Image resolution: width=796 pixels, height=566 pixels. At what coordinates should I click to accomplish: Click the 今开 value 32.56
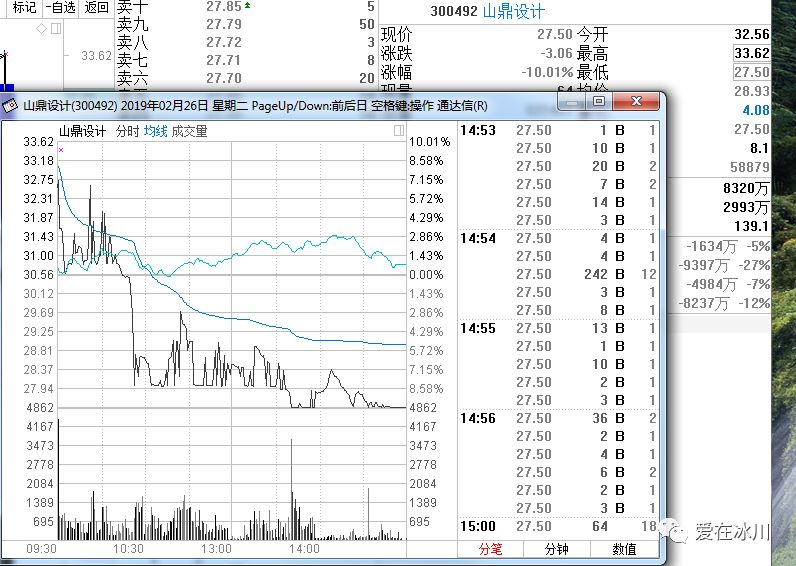pos(752,35)
